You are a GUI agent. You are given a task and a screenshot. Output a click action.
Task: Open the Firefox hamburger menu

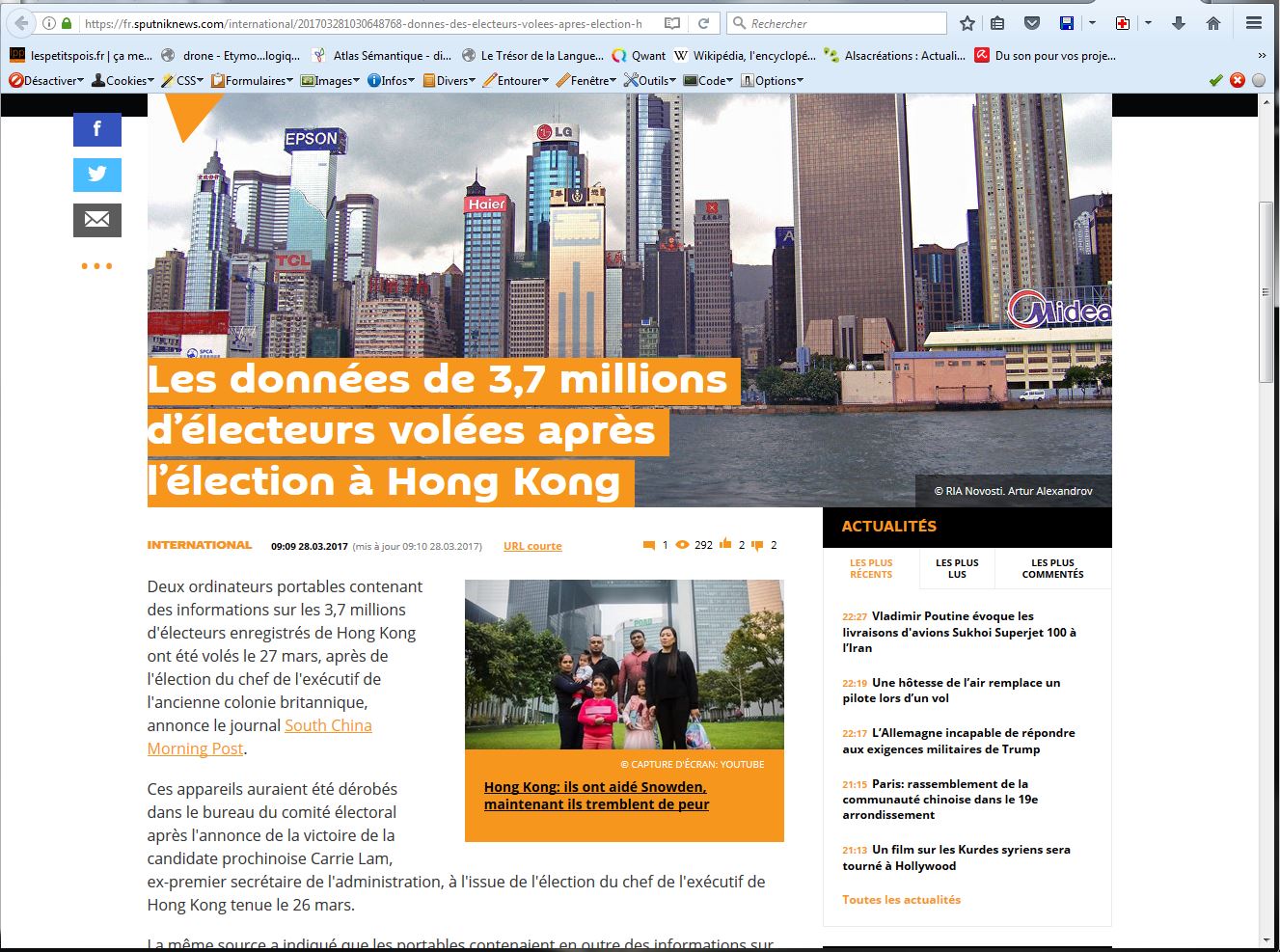(x=1254, y=23)
